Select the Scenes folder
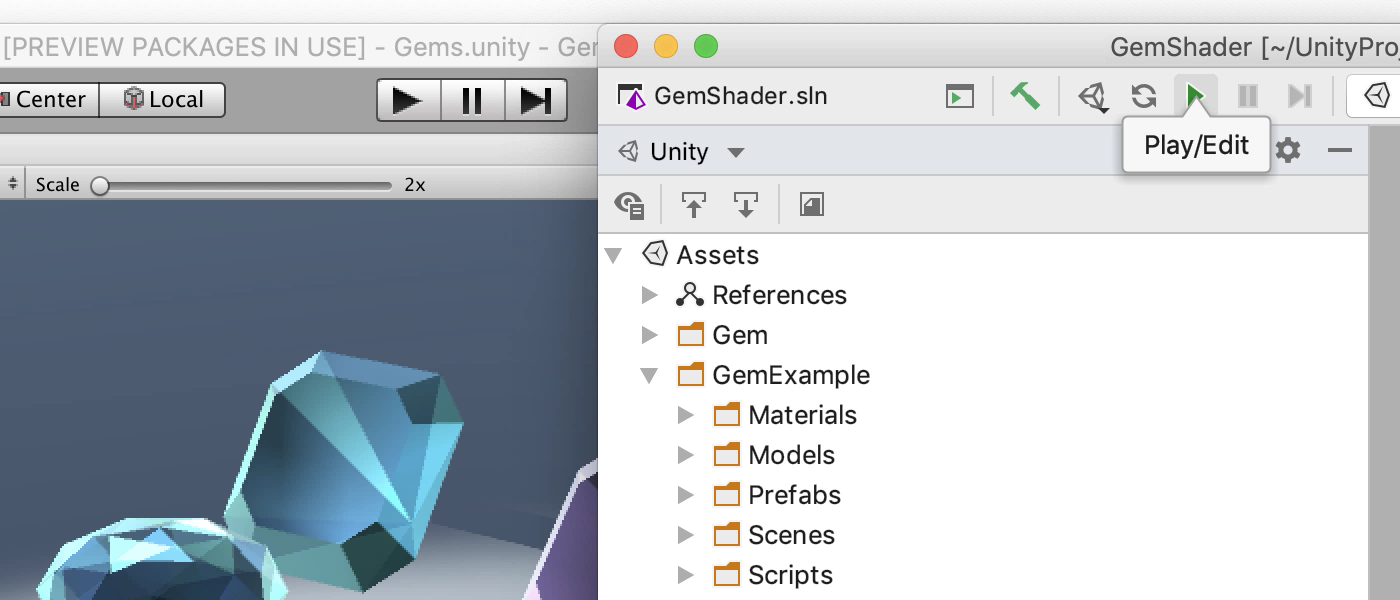Viewport: 1400px width, 600px height. [774, 535]
